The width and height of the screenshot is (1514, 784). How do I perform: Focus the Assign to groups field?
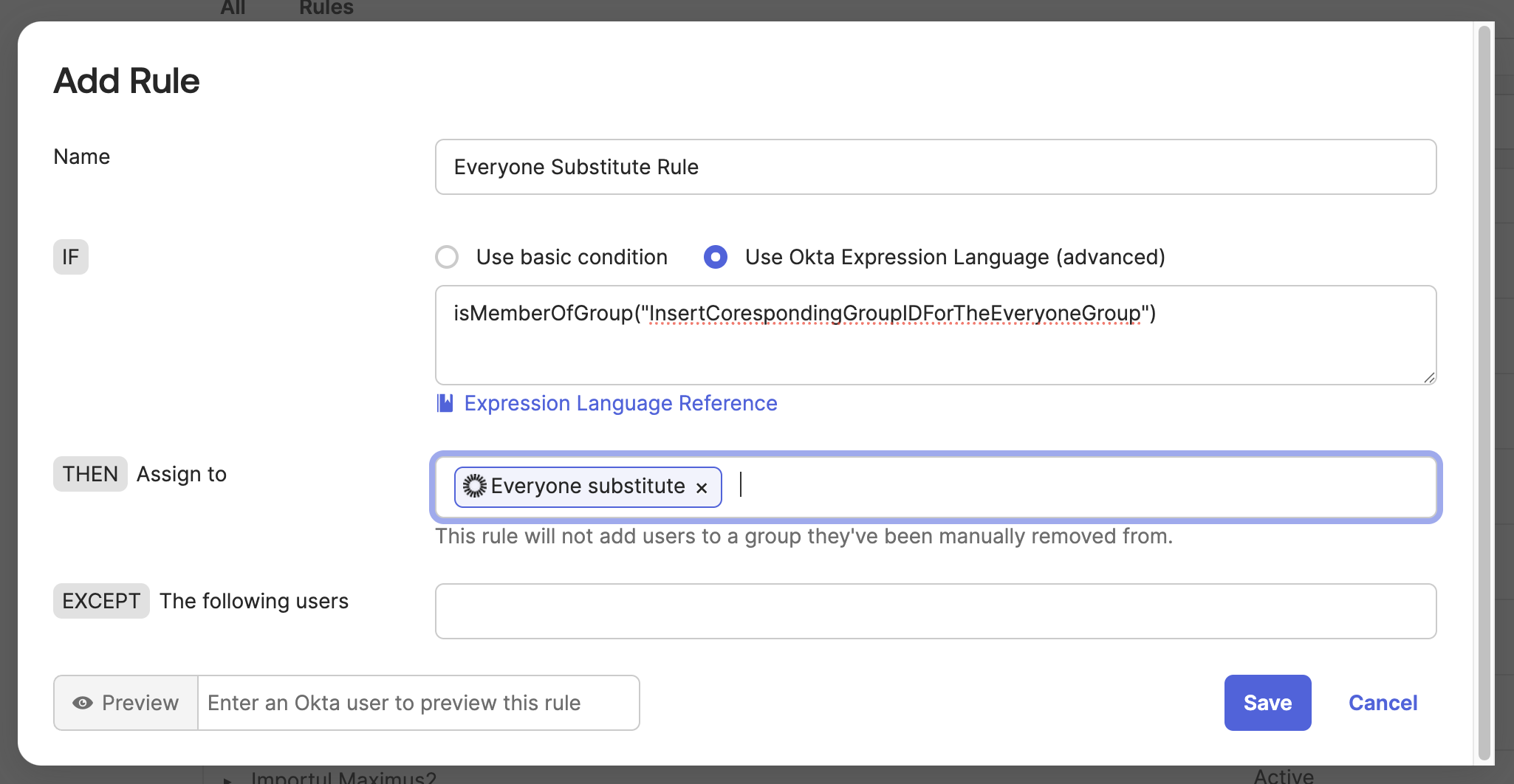click(x=1078, y=487)
